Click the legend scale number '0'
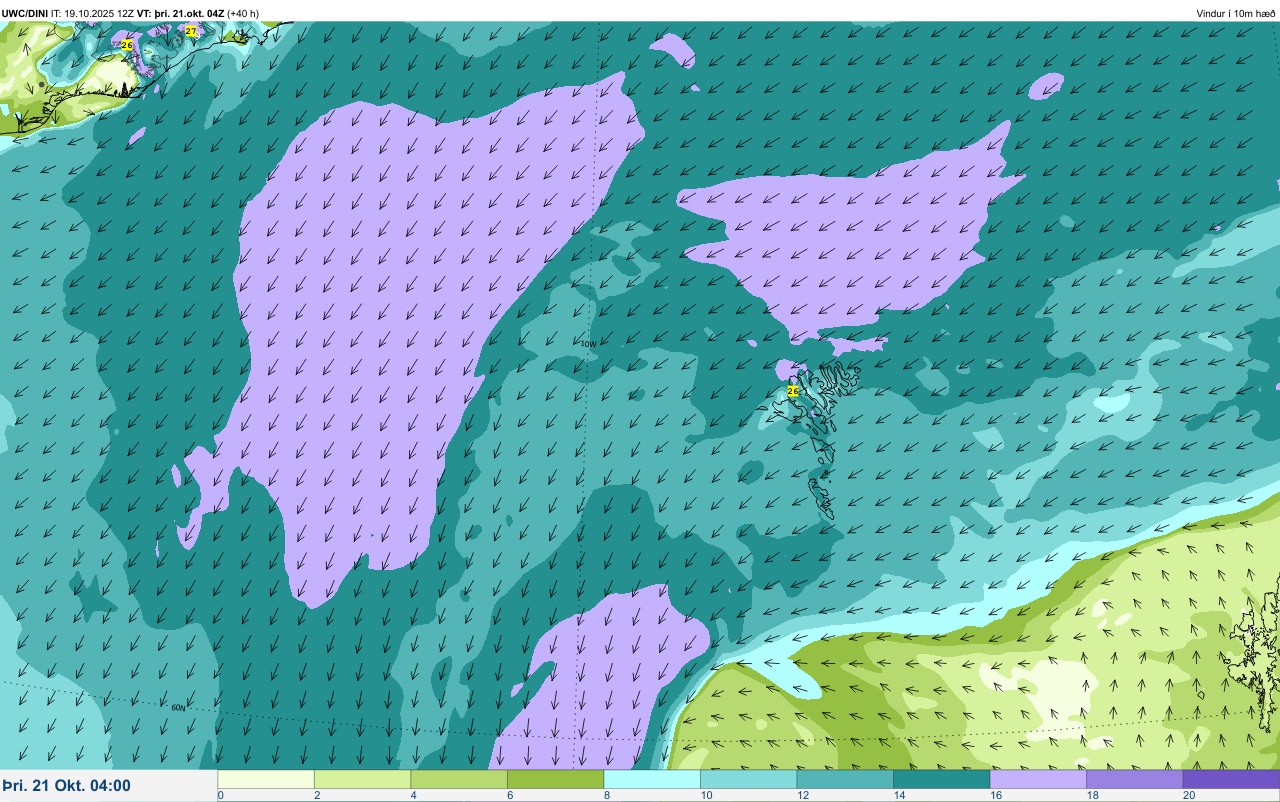 [x=220, y=796]
